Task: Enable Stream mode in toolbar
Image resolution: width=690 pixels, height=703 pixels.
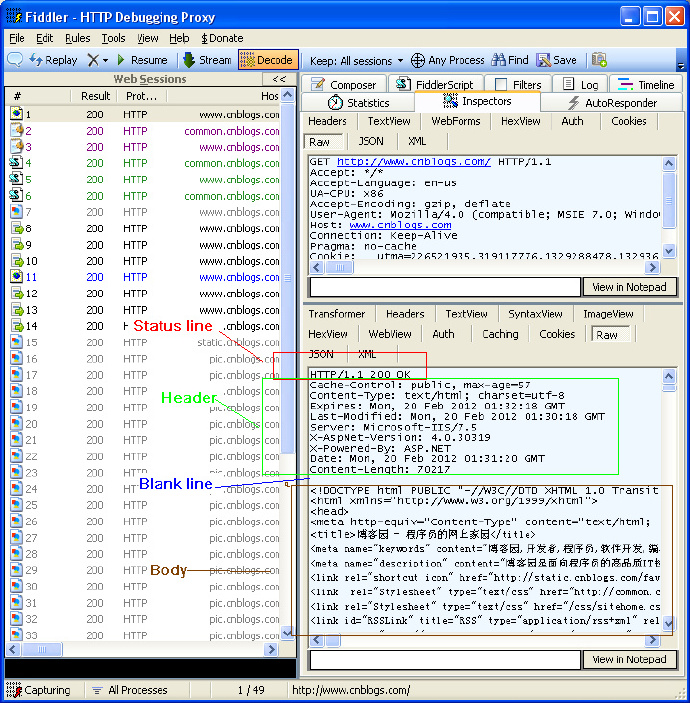Action: [207, 60]
